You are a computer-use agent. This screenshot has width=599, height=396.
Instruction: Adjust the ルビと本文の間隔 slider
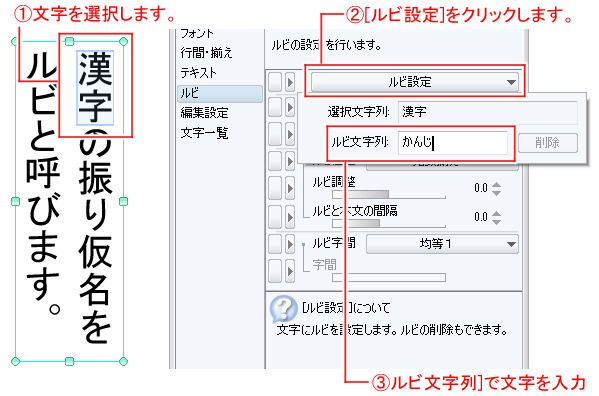coord(389,223)
